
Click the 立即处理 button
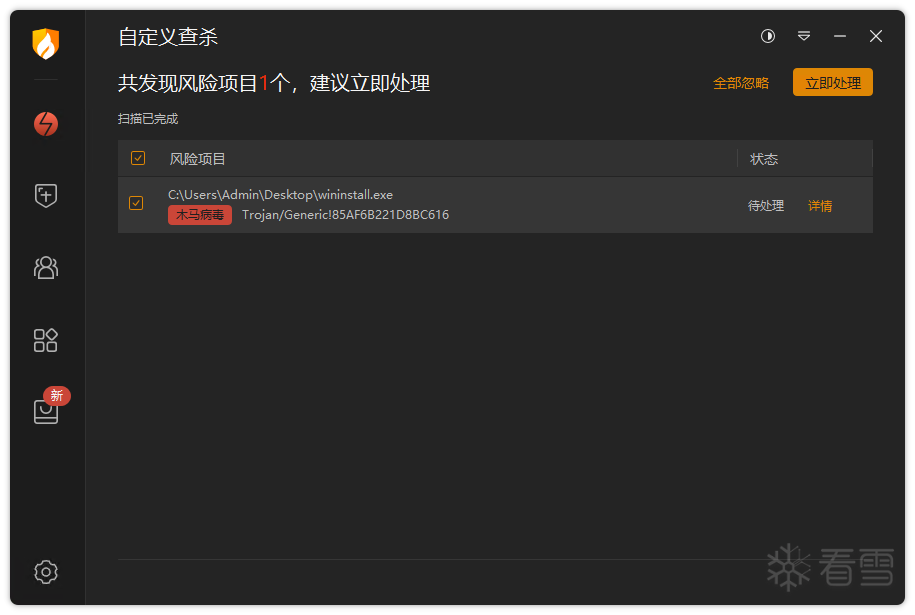point(832,83)
